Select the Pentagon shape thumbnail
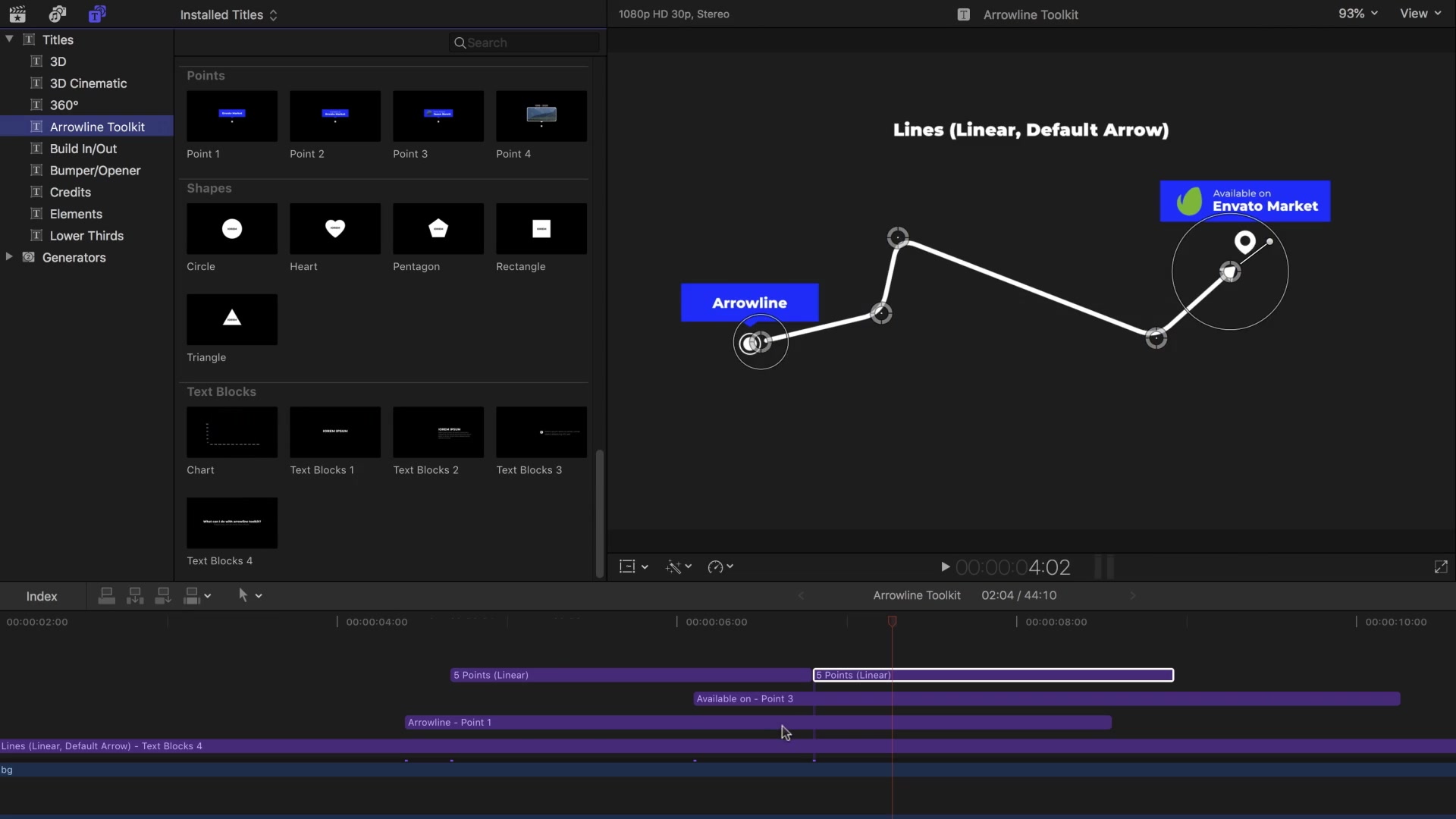1456x819 pixels. click(438, 228)
